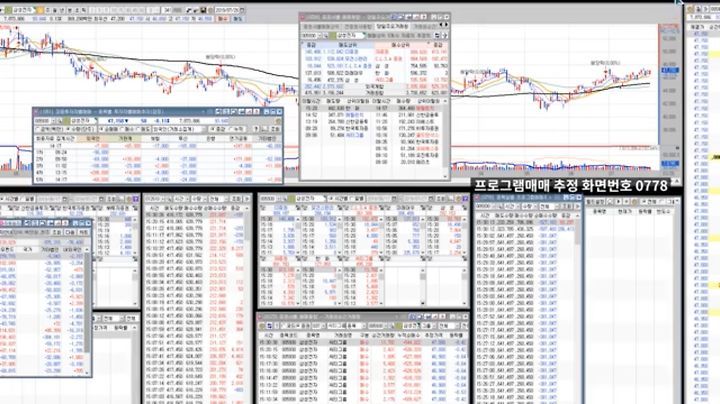Click the blue refresh icon in bottom broker window
The image size is (720, 404).
[x=268, y=326]
